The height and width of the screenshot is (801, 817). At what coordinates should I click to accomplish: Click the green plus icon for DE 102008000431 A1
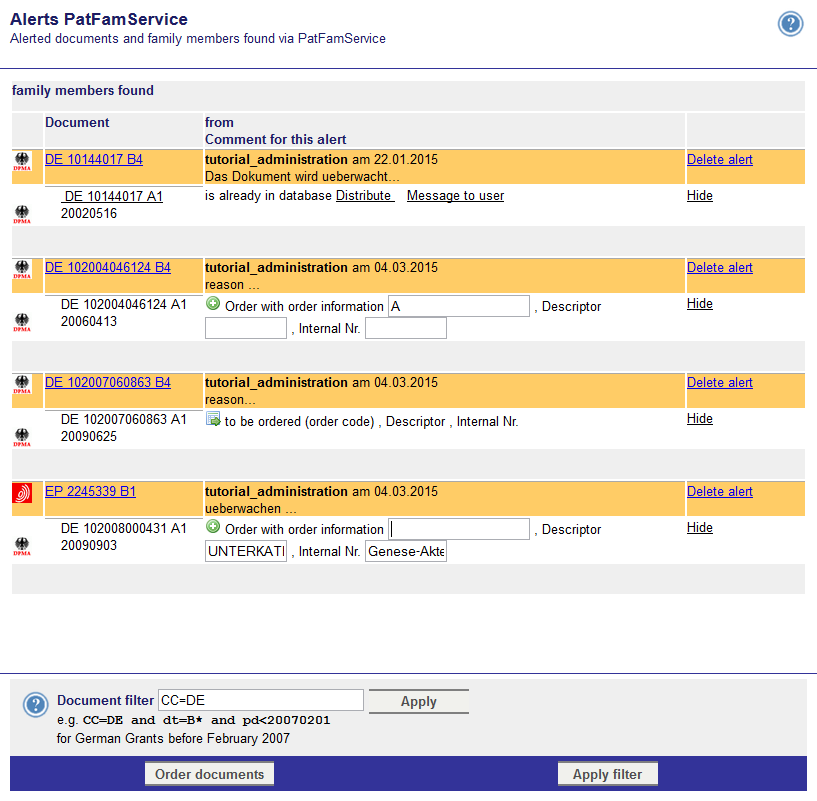click(x=213, y=528)
